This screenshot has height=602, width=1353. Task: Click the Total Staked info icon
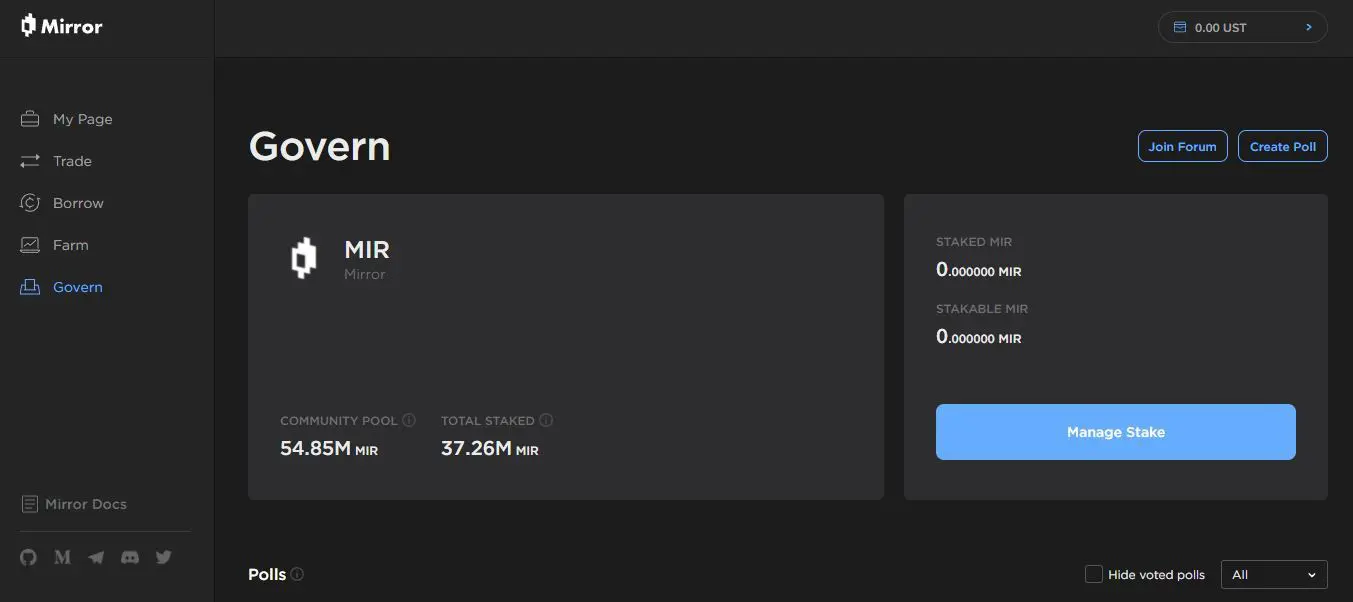click(x=546, y=420)
